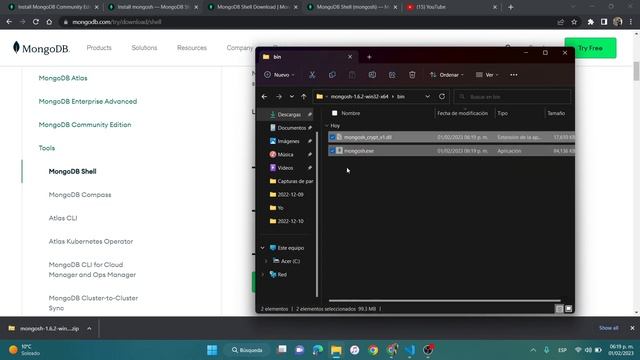Image resolution: width=640 pixels, height=360 pixels.
Task: Collapse the Este equipo tree node
Action: [x=262, y=248]
